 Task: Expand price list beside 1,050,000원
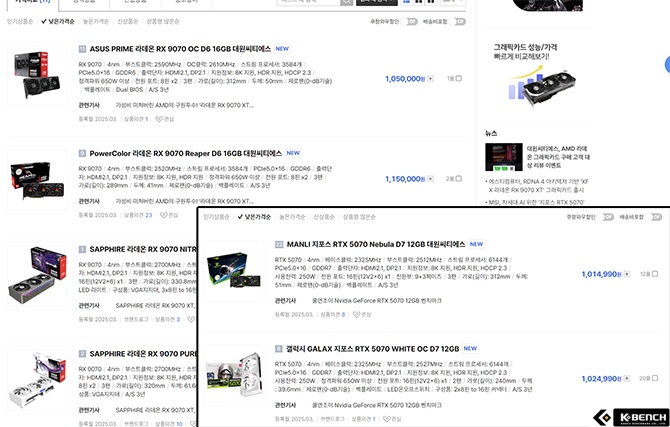pos(430,79)
